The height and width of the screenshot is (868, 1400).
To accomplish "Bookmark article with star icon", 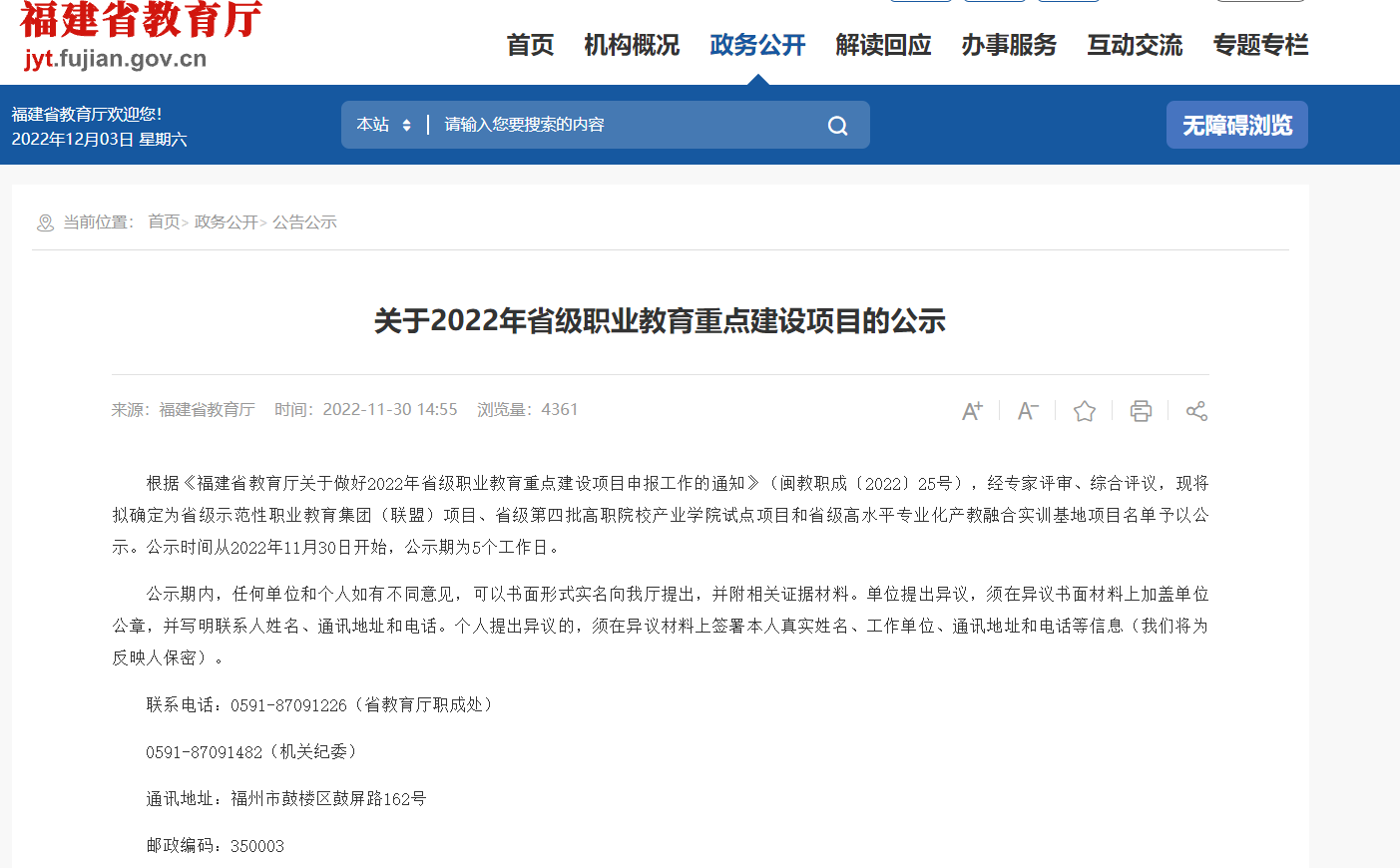I will pos(1085,411).
